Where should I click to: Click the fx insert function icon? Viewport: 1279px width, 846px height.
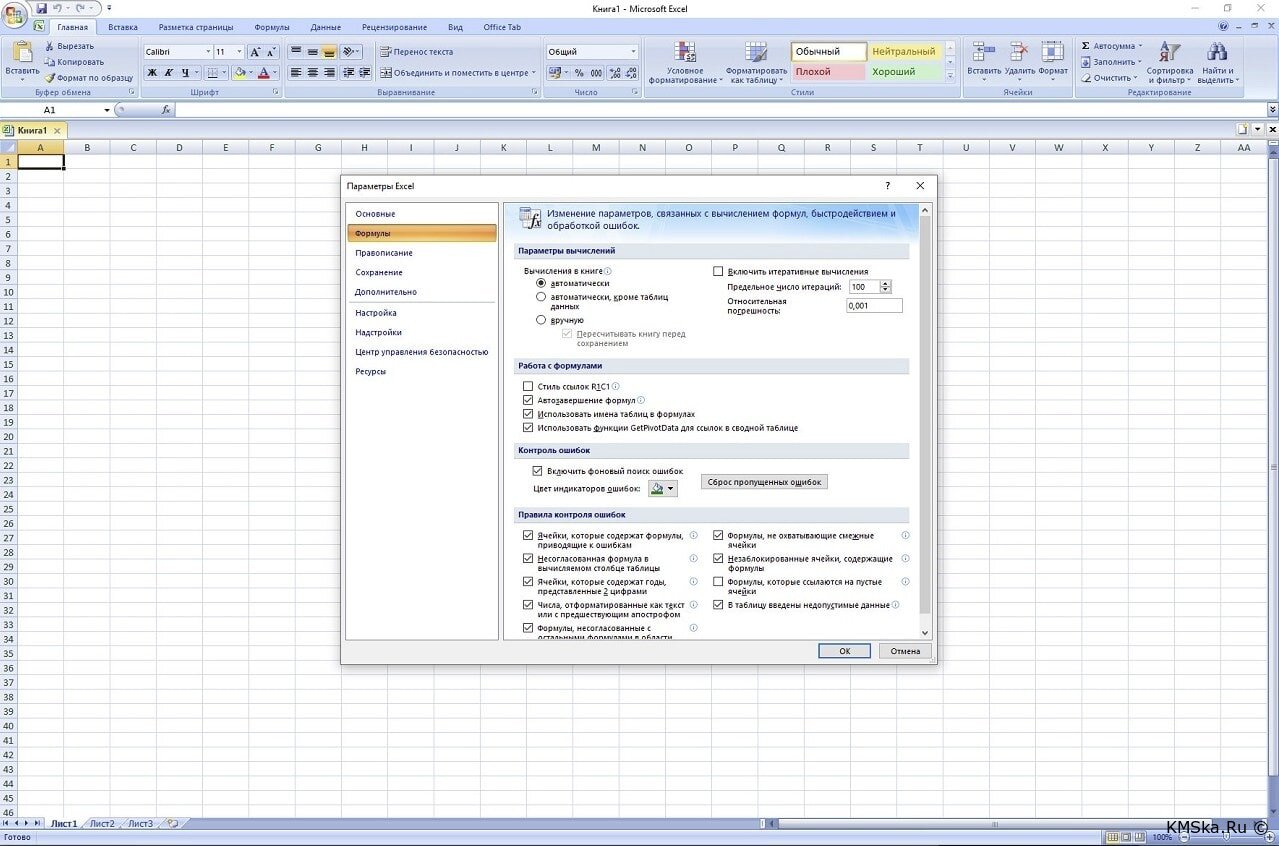coord(167,110)
